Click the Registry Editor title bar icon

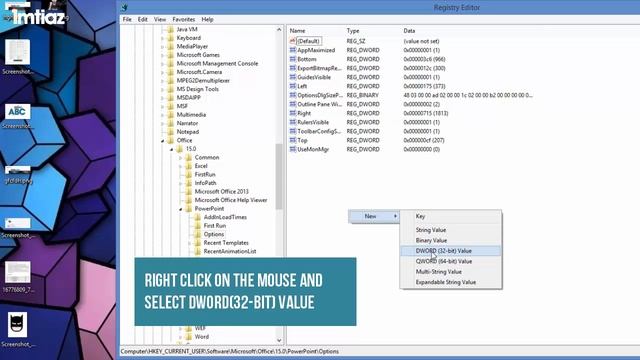click(x=124, y=7)
